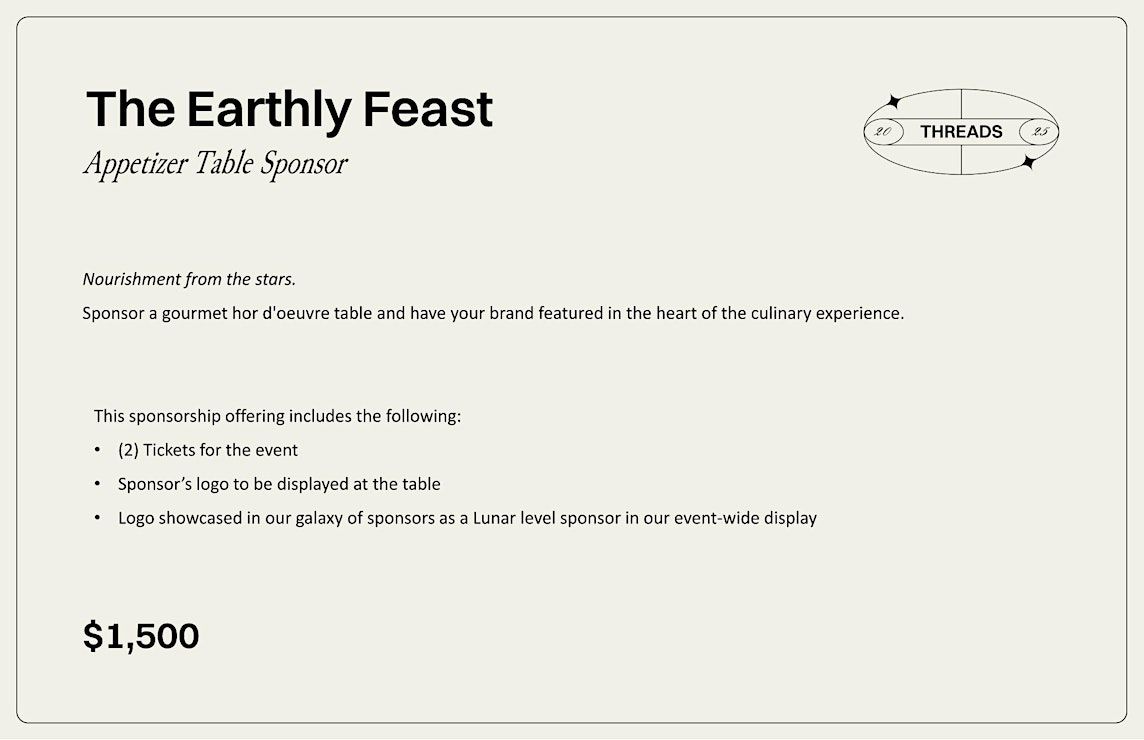Click the bullet dot before 'Sponsor's logo'
This screenshot has height=740, width=1144.
coord(97,484)
